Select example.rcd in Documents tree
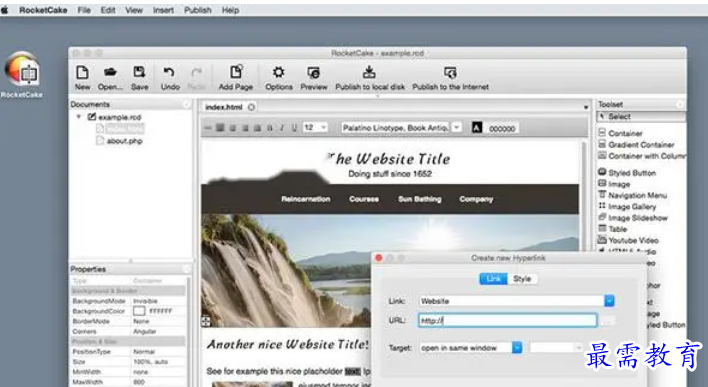Viewport: 708px width, 387px height. click(x=120, y=117)
